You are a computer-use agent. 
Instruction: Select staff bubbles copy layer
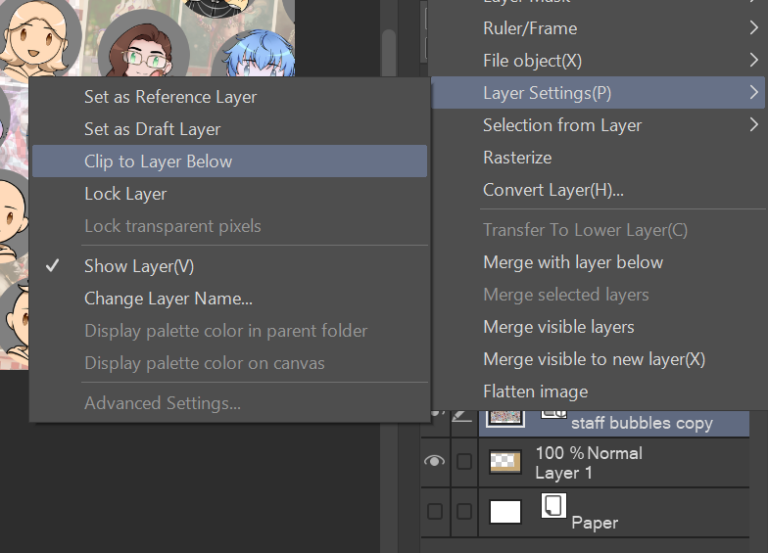point(614,423)
